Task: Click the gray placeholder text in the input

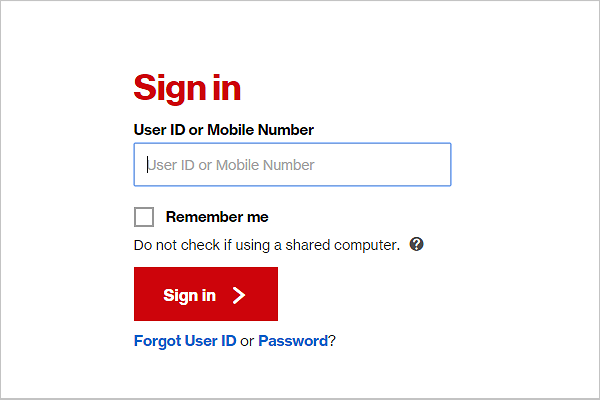Action: pos(232,165)
